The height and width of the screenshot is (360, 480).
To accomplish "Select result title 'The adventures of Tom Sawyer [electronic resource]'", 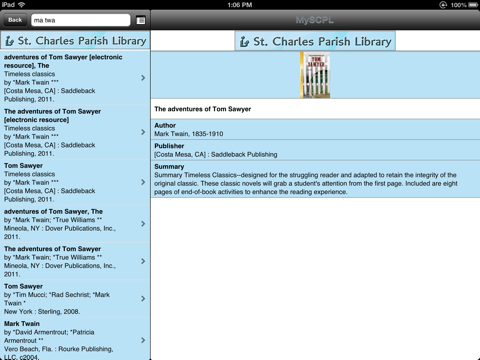I will [52, 115].
